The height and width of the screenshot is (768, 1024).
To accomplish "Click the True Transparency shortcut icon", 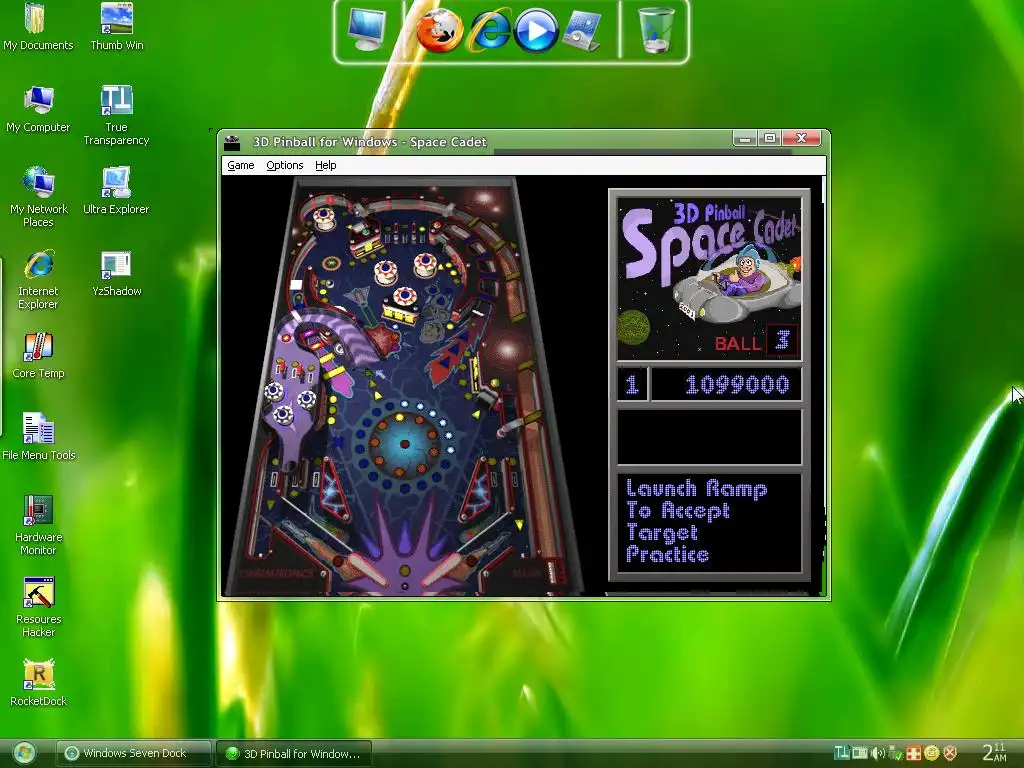I will 116,116.
